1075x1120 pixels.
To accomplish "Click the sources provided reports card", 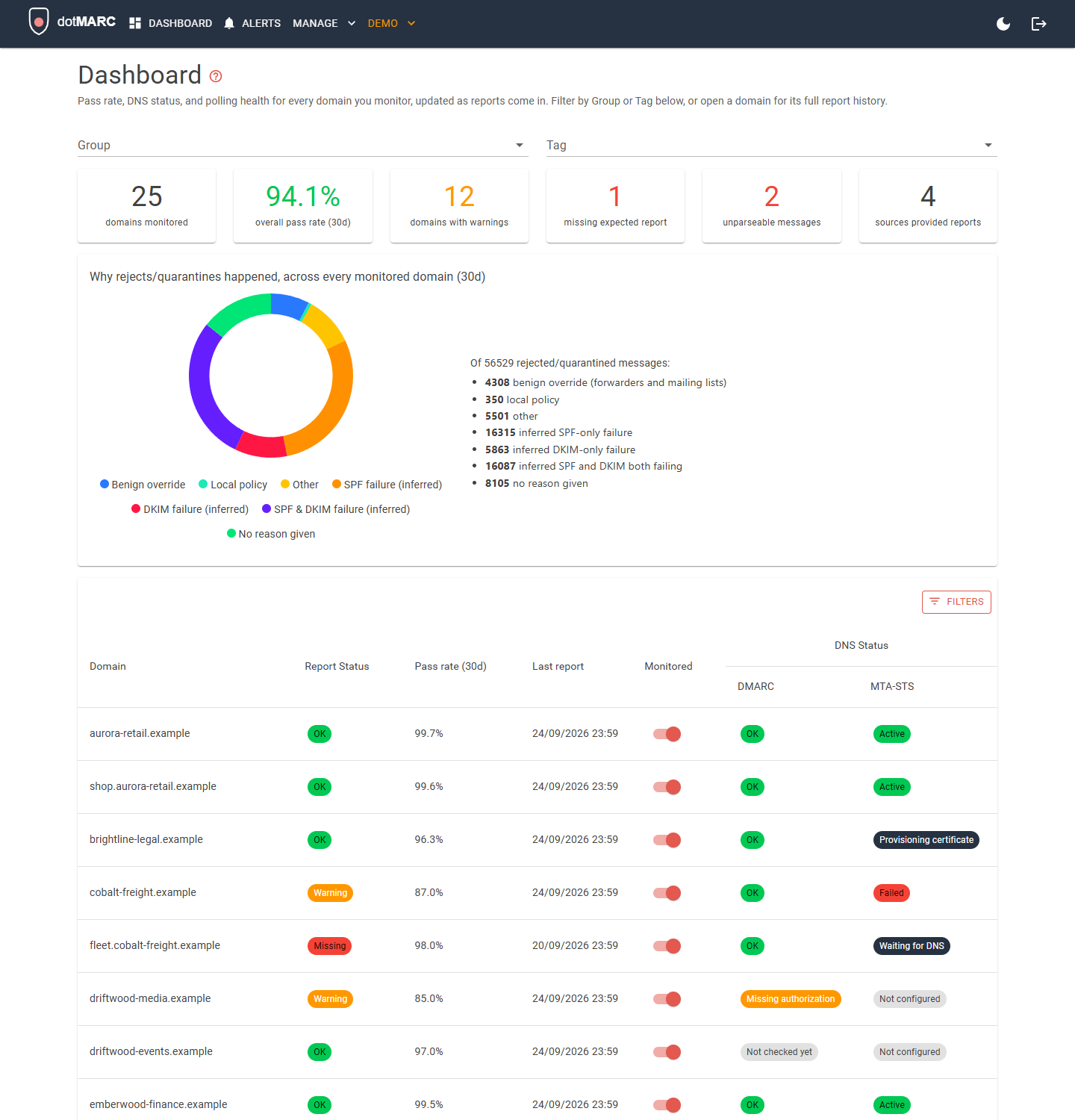I will (928, 205).
